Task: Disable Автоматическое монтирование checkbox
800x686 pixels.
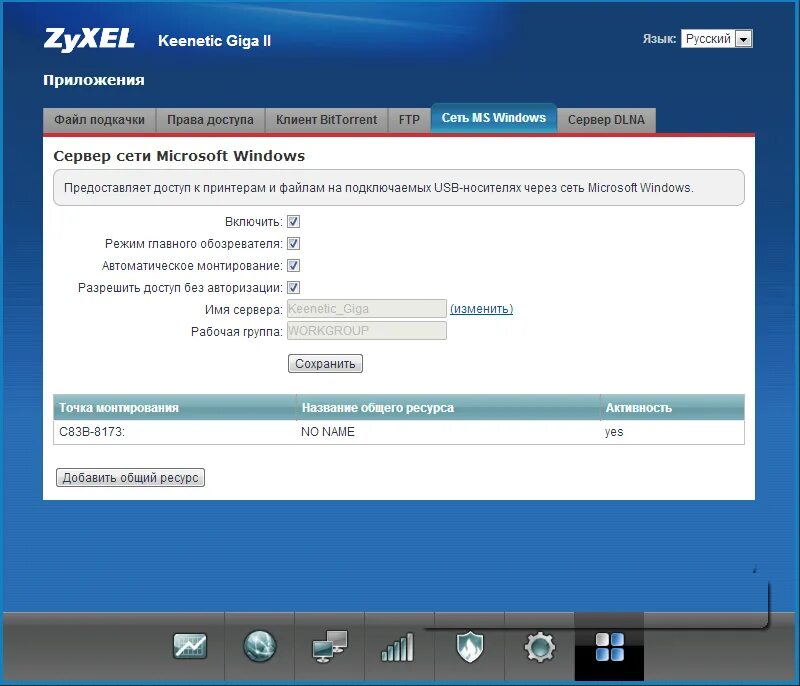Action: 294,266
